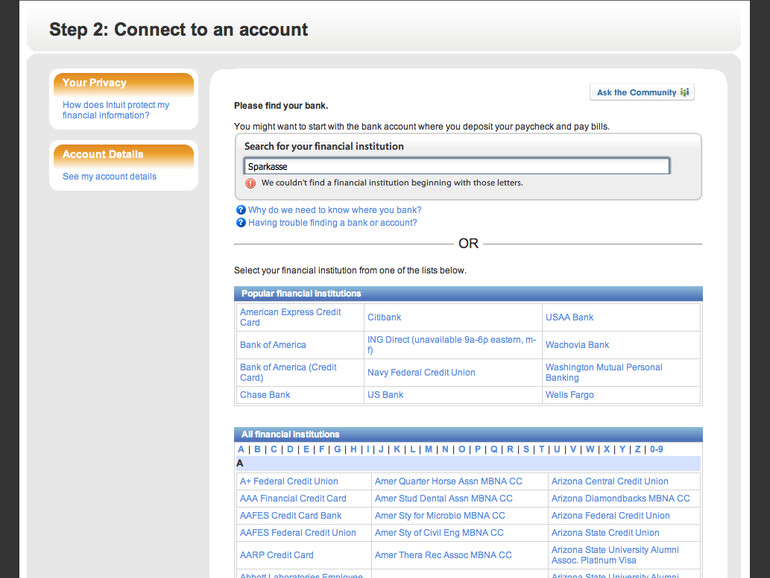The width and height of the screenshot is (770, 578).
Task: Open 'Having trouble finding a bank or account?'
Action: click(x=332, y=222)
